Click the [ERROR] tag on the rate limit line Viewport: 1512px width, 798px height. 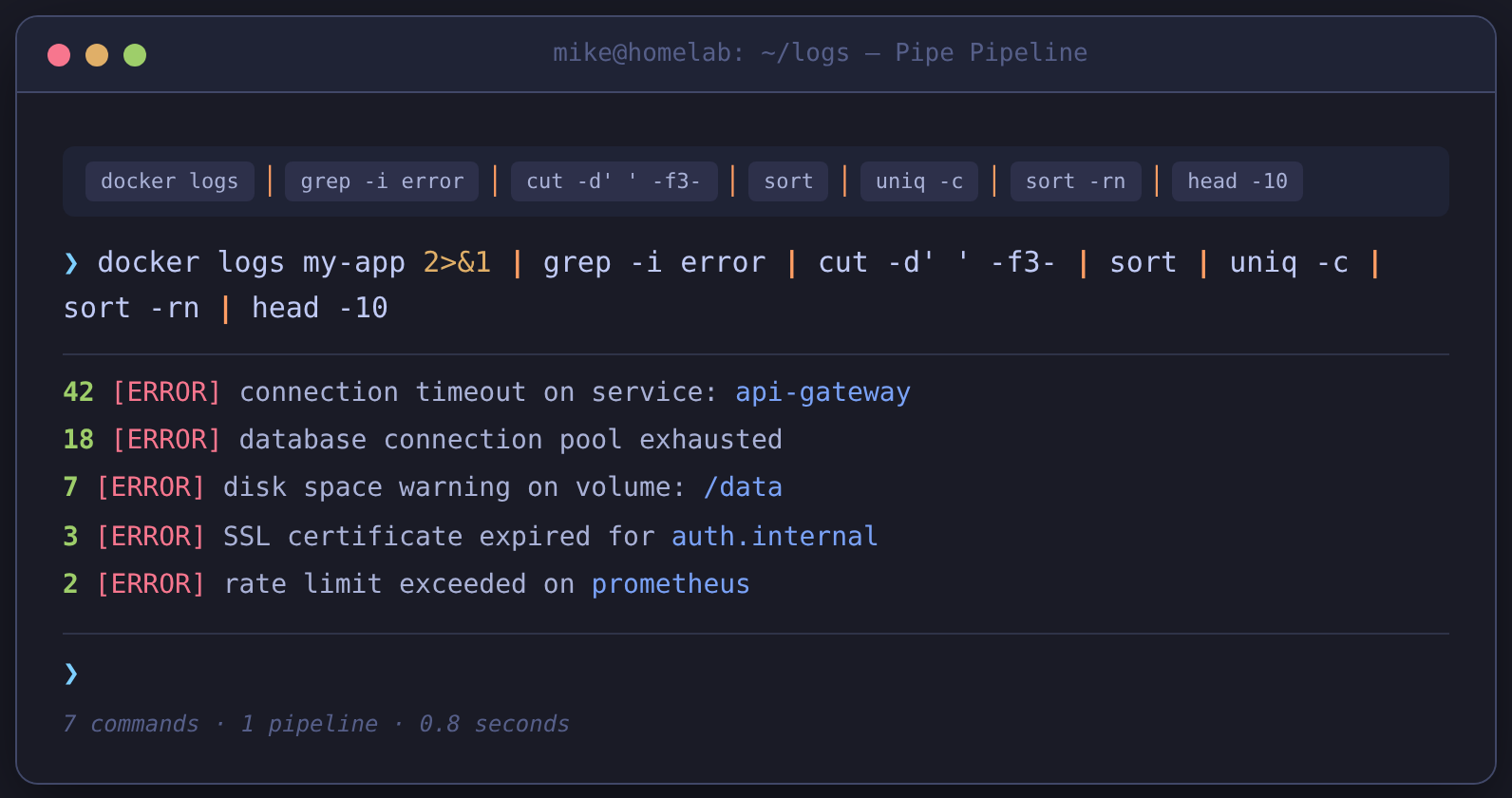pos(151,584)
